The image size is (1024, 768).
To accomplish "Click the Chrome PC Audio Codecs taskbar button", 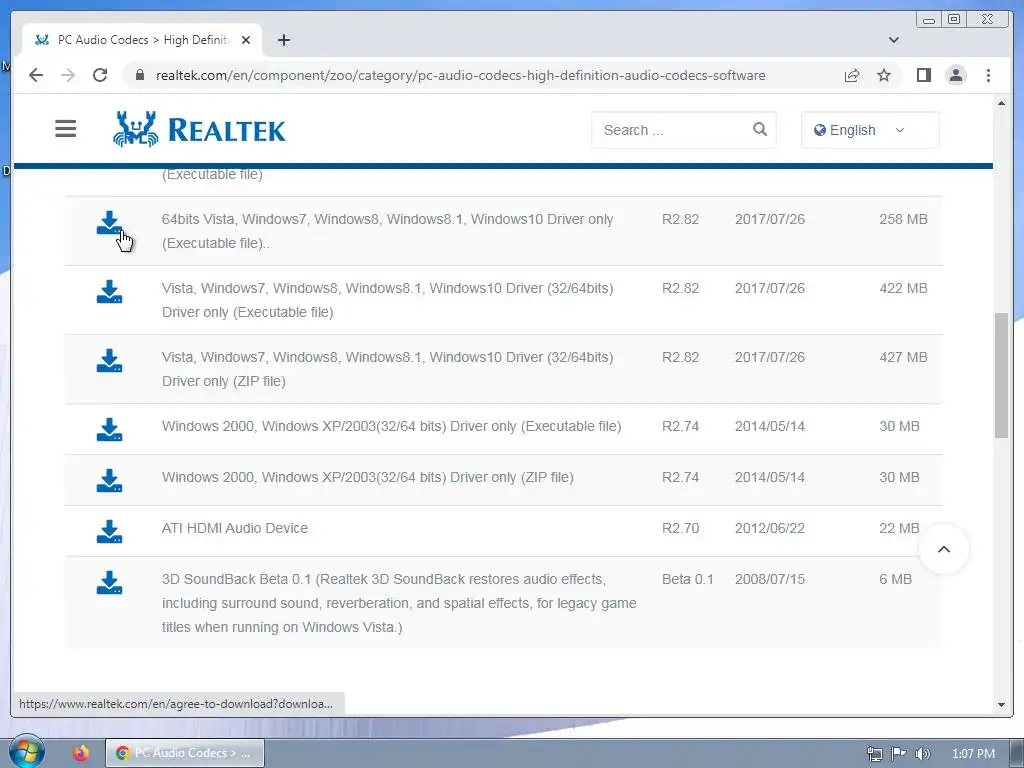I will click(185, 753).
